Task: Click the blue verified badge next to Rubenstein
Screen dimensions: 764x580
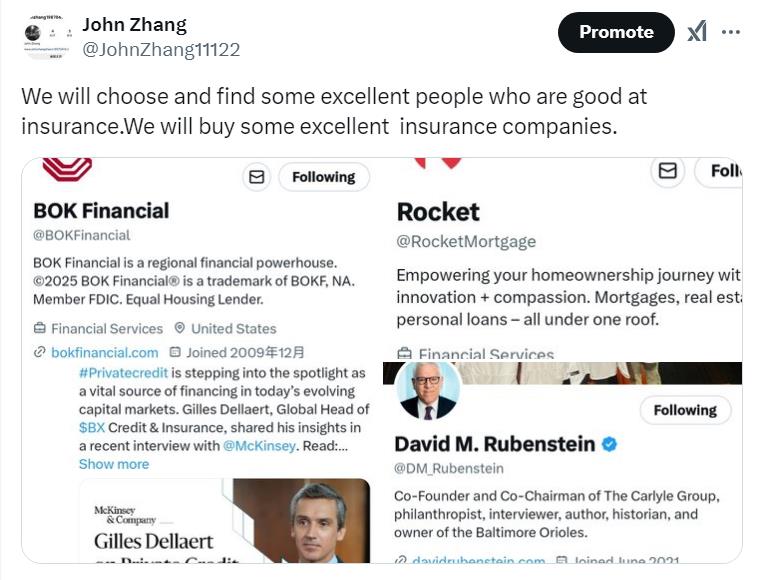Action: 608,444
